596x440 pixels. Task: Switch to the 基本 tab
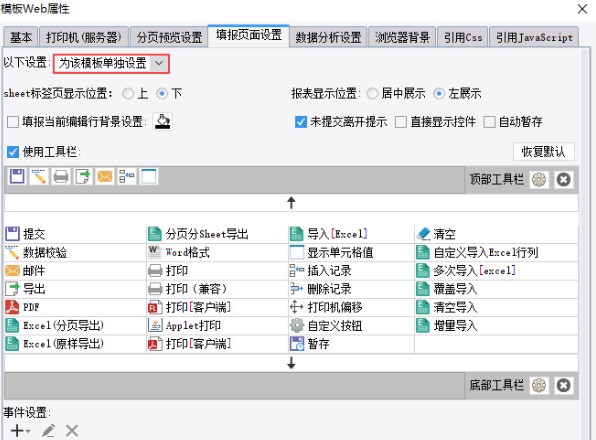21,37
